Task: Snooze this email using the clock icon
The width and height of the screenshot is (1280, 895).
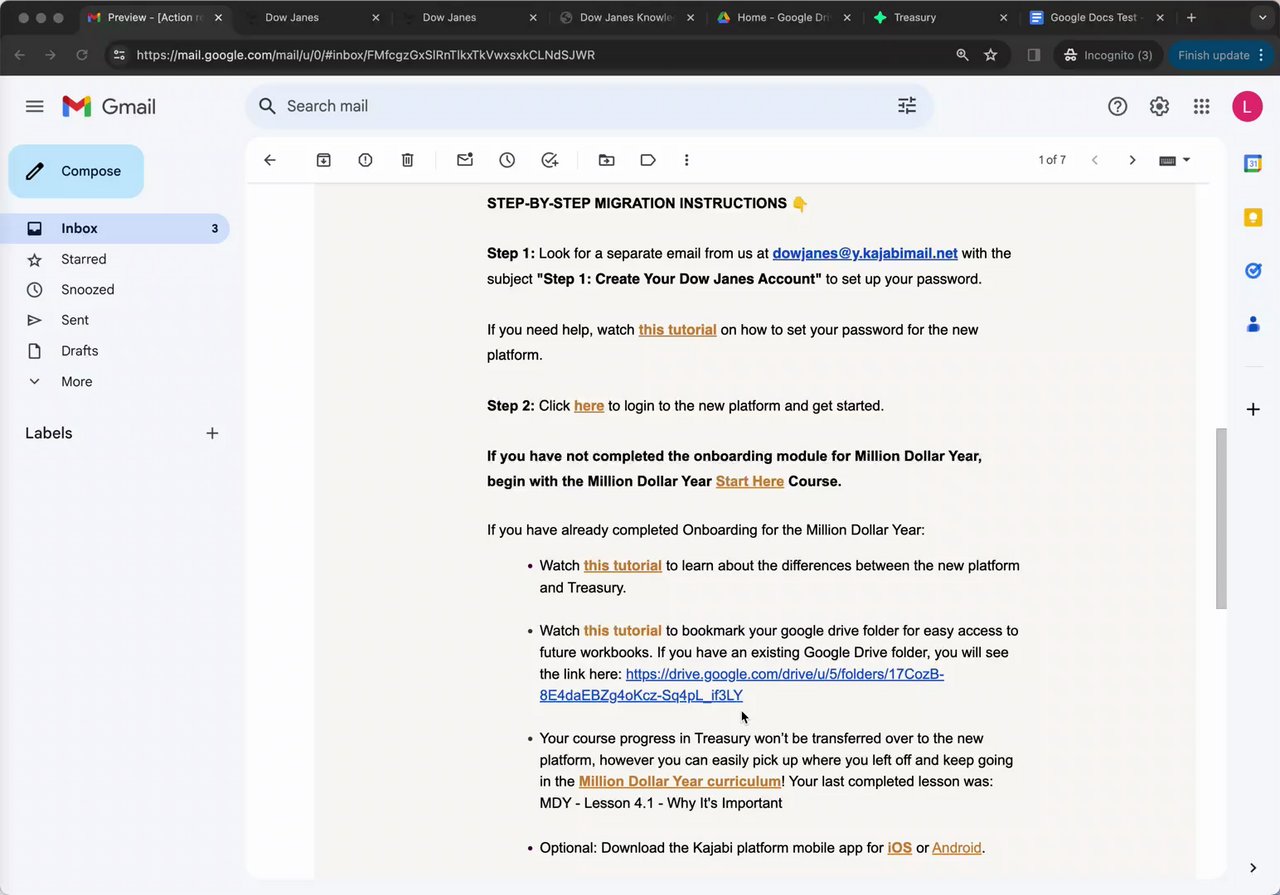Action: pyautogui.click(x=507, y=160)
